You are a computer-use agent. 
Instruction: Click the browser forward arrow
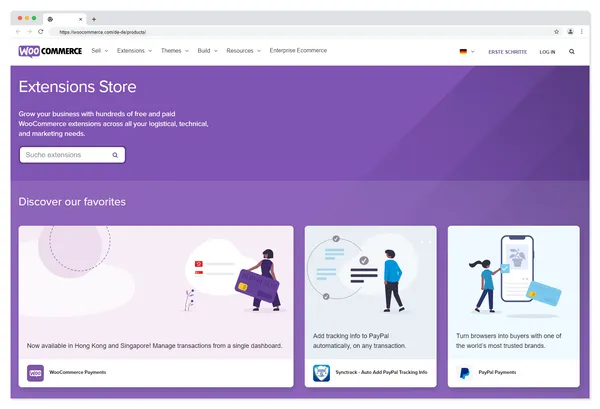29,32
